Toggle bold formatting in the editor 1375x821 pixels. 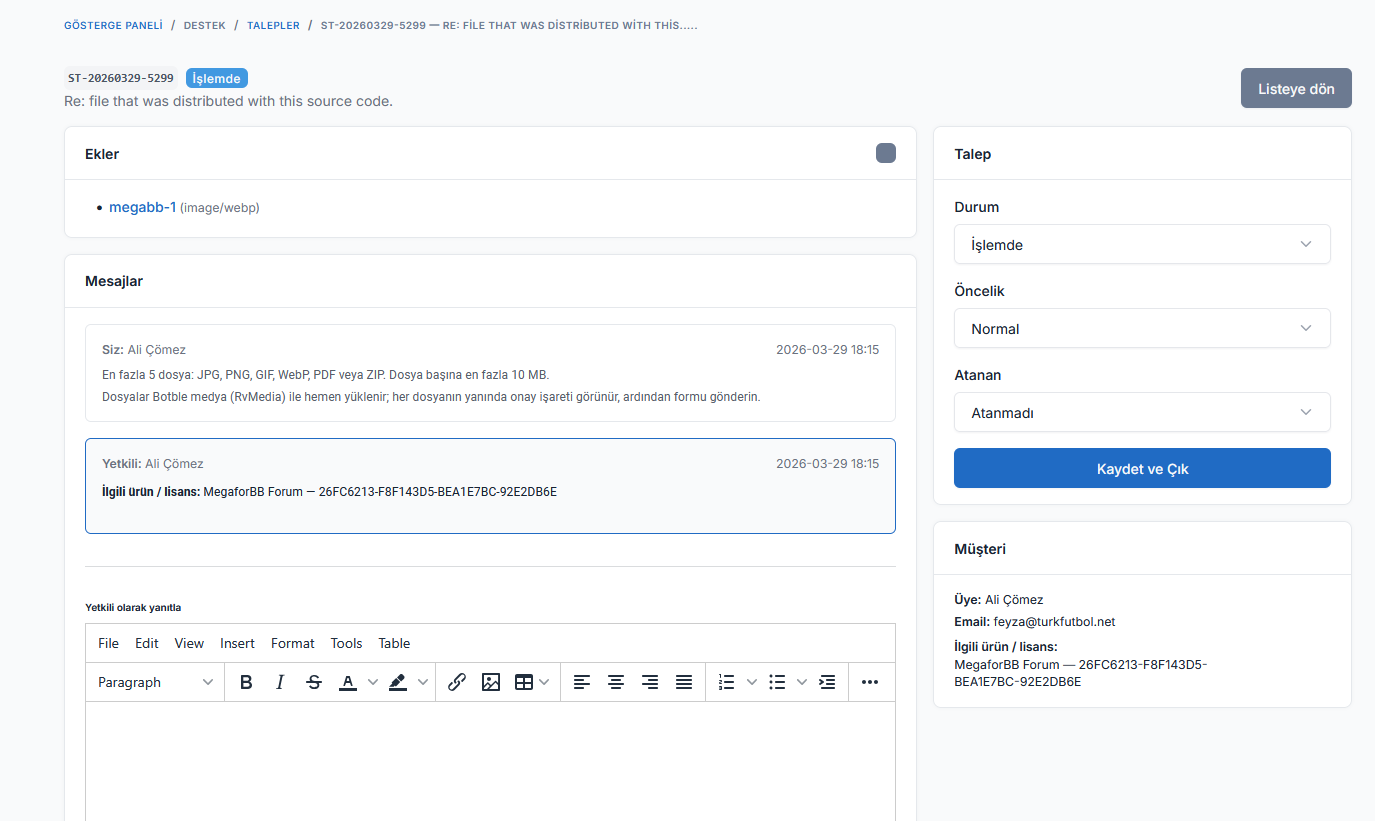pyautogui.click(x=246, y=682)
